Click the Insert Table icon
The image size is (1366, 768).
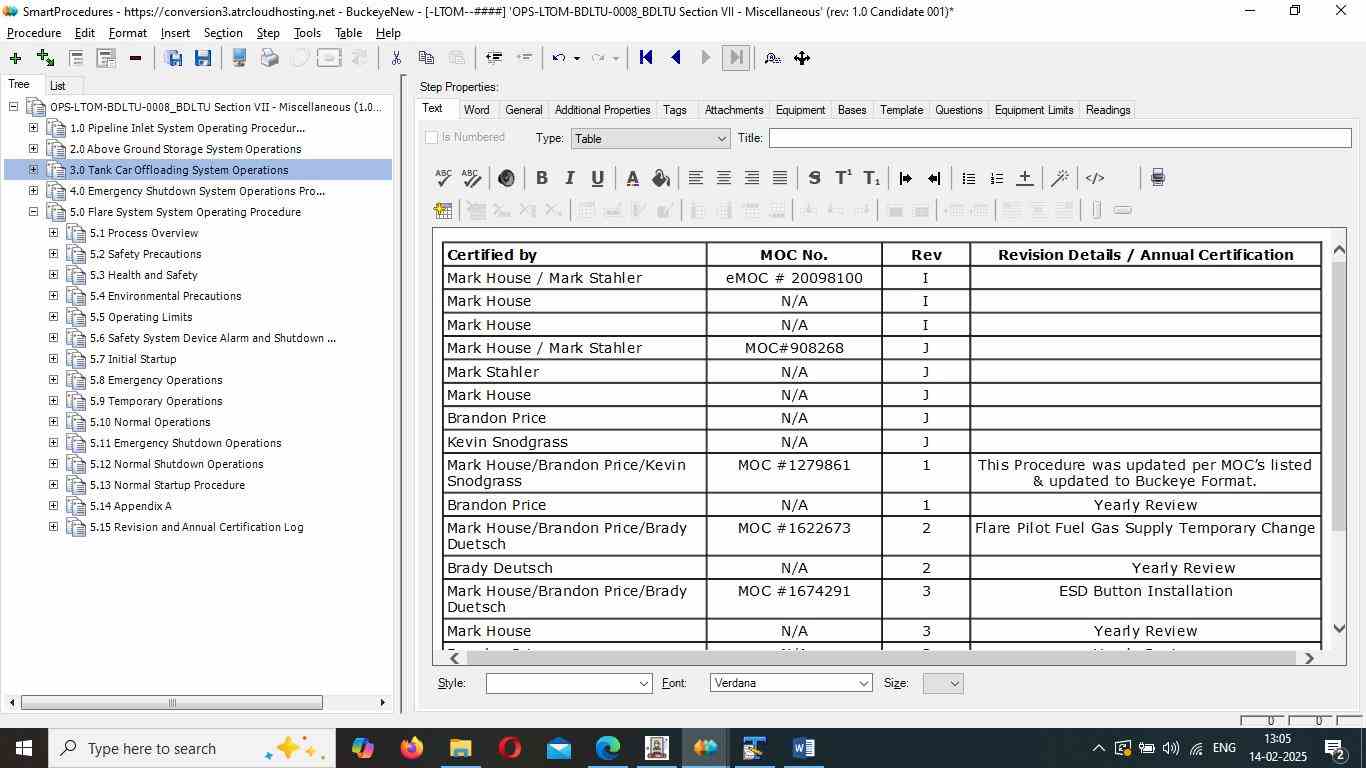coord(443,210)
